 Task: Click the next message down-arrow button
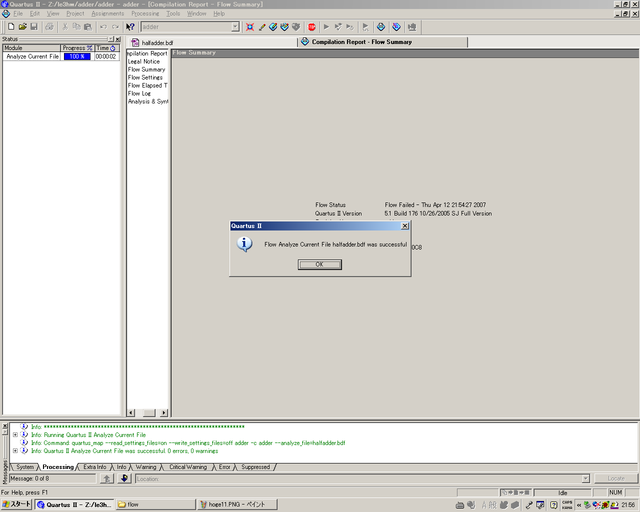pos(124,479)
